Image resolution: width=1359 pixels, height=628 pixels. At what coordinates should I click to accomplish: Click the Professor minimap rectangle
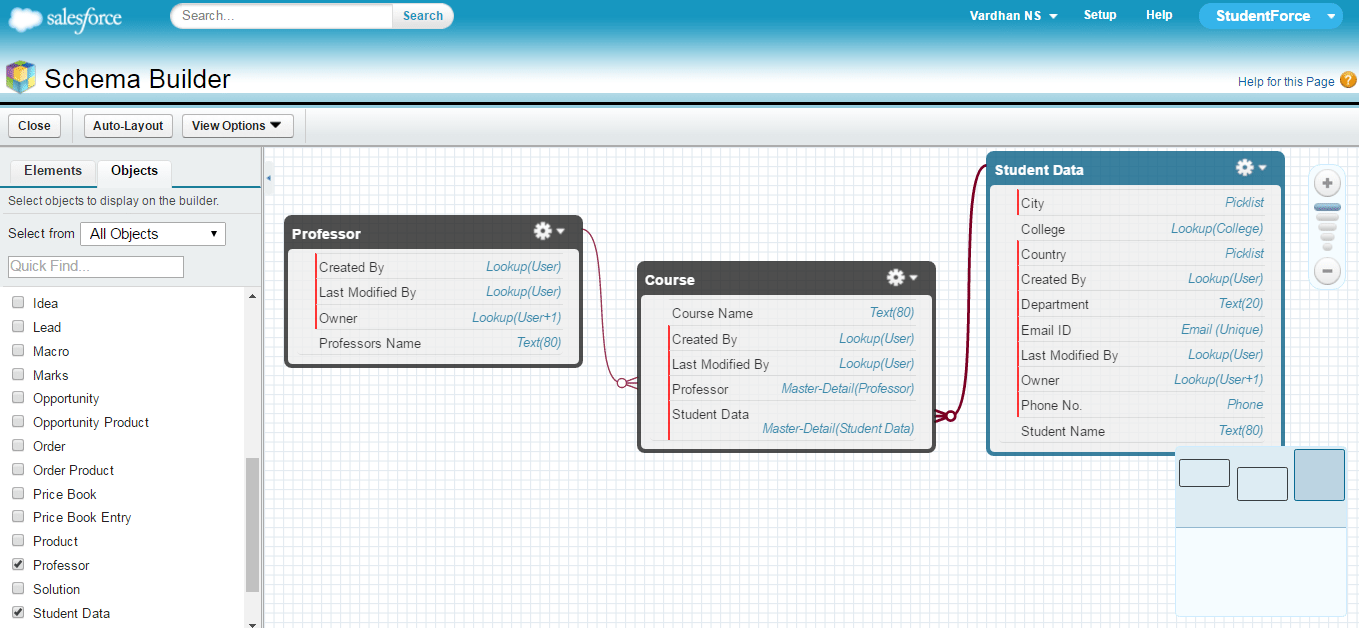1204,473
